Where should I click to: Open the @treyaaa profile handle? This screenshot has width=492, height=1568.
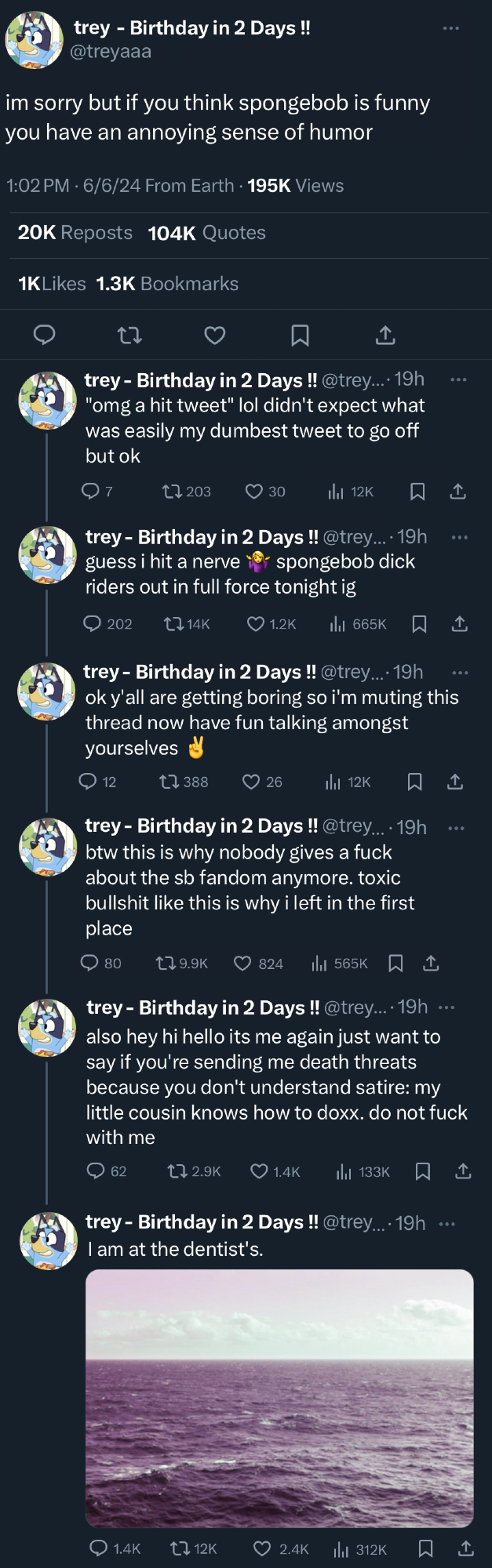111,52
